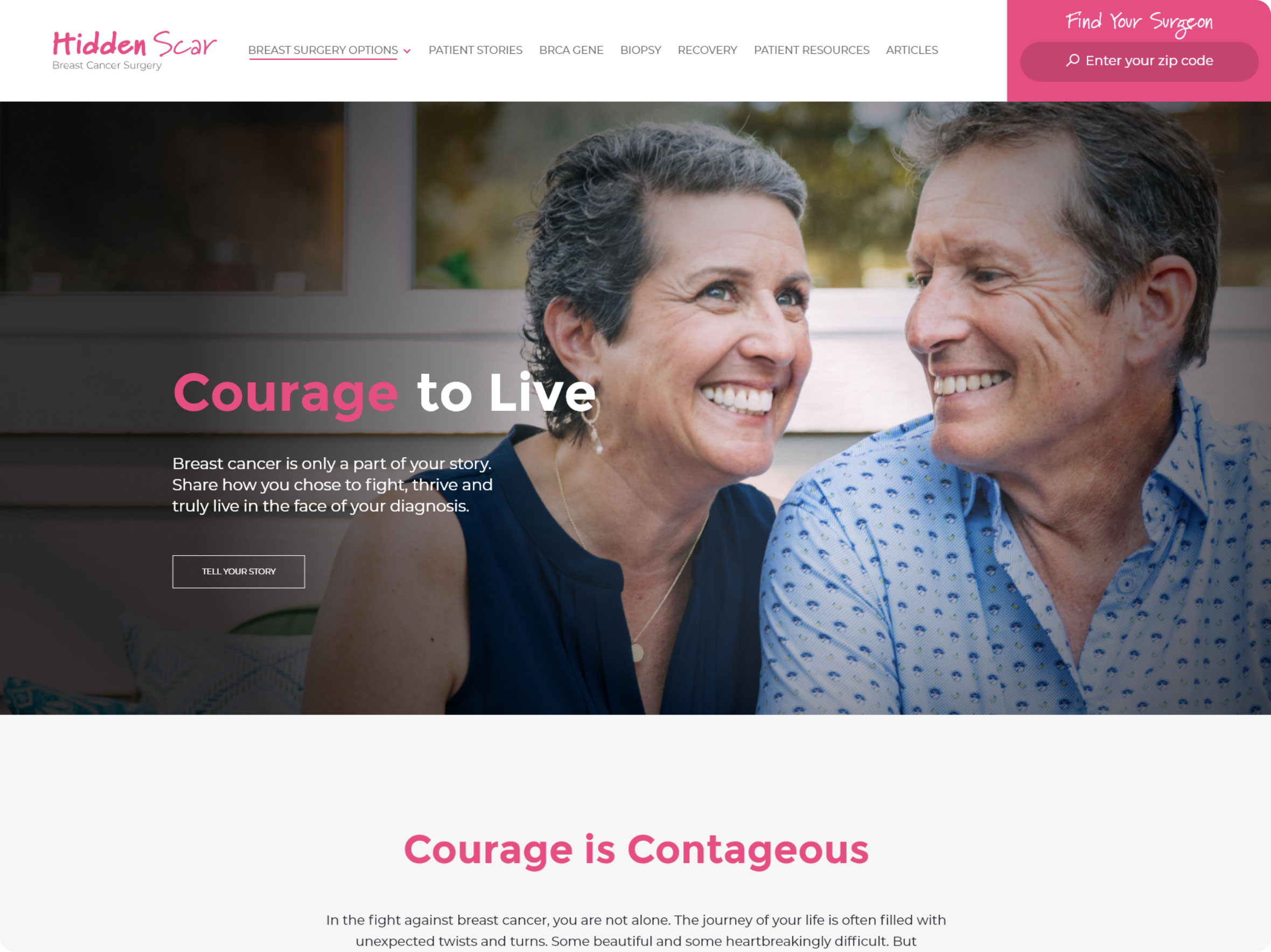This screenshot has height=952, width=1271.
Task: Click the Courage to Live headline
Action: click(x=385, y=394)
